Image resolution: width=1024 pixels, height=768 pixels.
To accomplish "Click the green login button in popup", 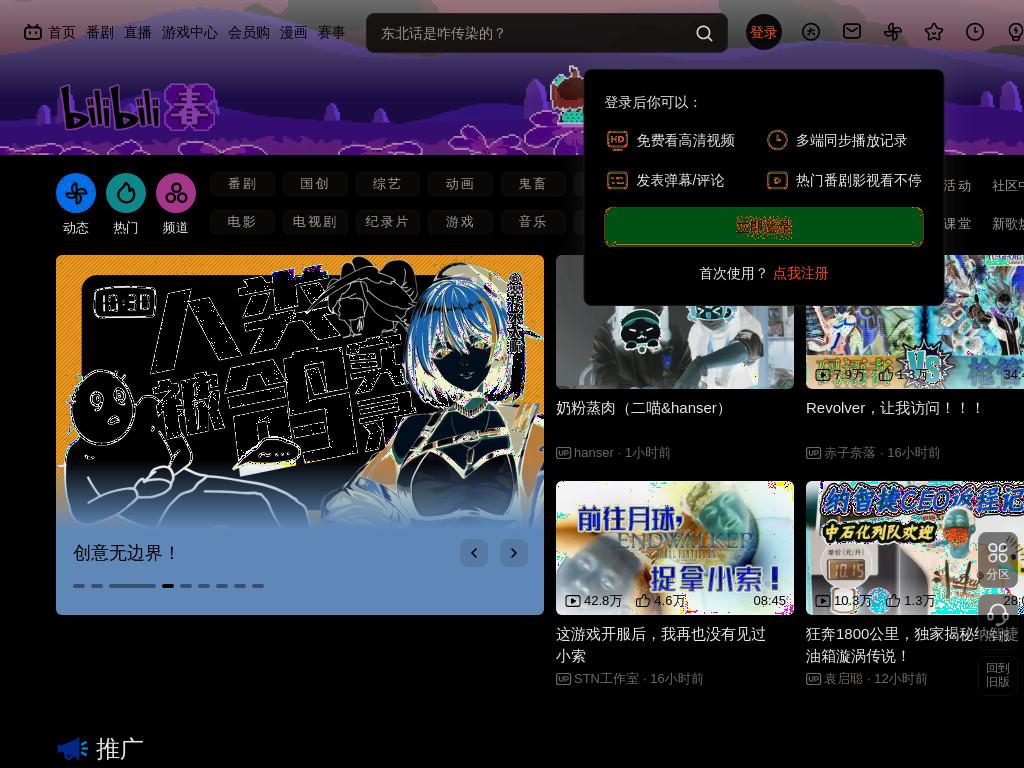I will (x=763, y=227).
